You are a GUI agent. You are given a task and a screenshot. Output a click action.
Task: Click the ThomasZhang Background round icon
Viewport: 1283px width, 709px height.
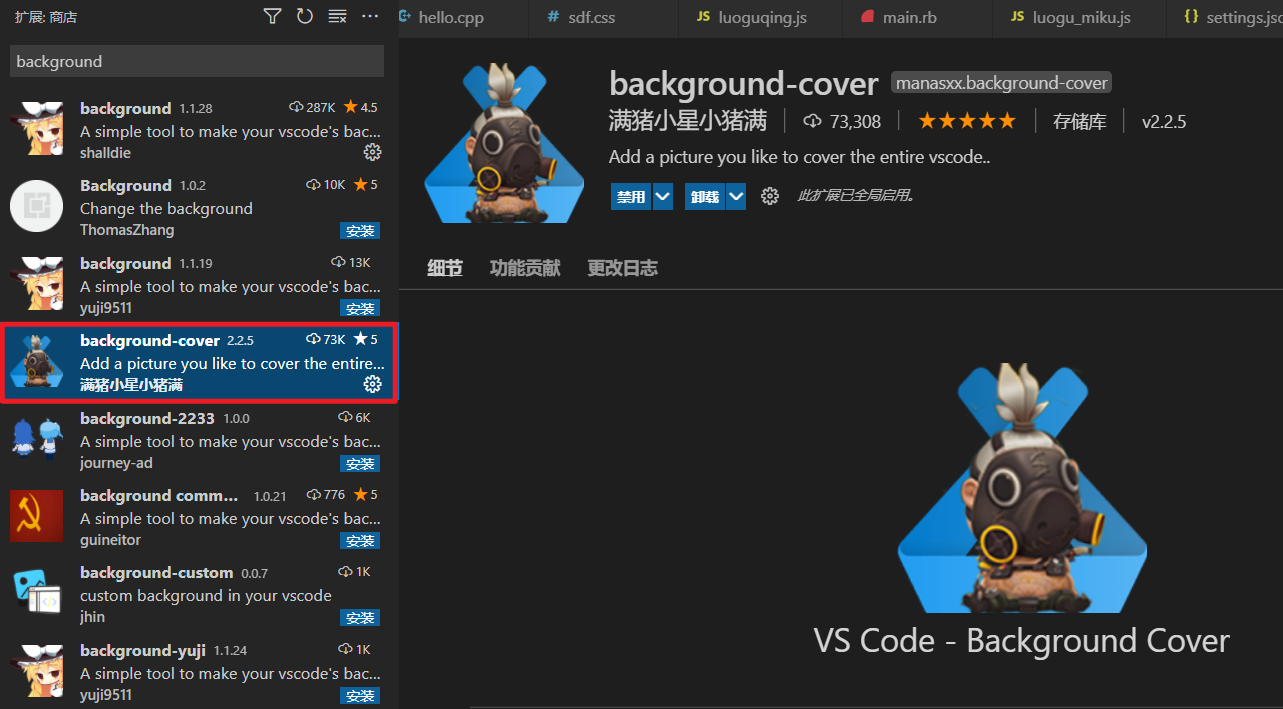click(x=37, y=207)
